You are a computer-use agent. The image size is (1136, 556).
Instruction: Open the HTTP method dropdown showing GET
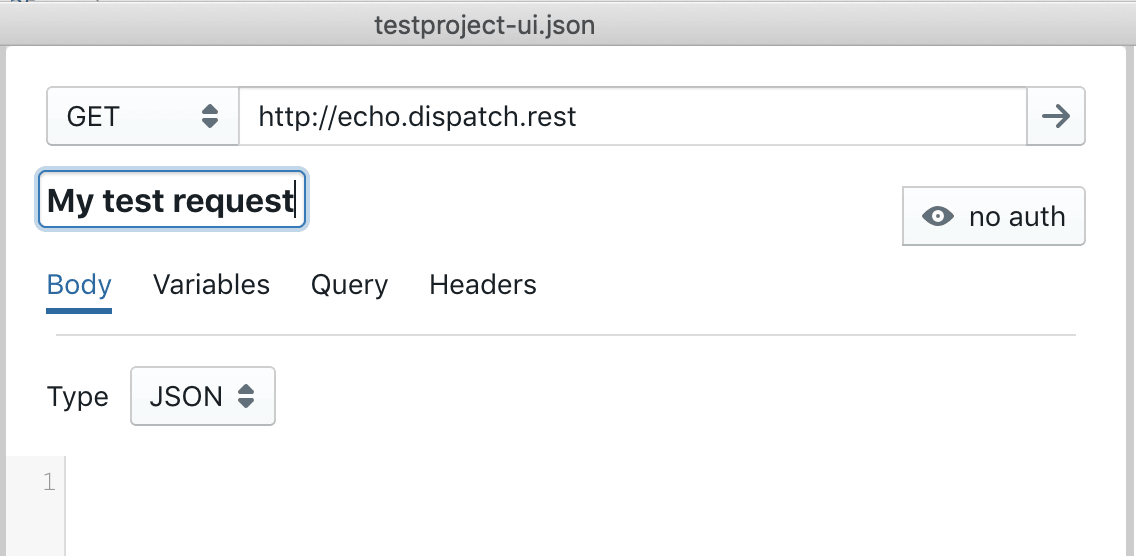coord(142,117)
